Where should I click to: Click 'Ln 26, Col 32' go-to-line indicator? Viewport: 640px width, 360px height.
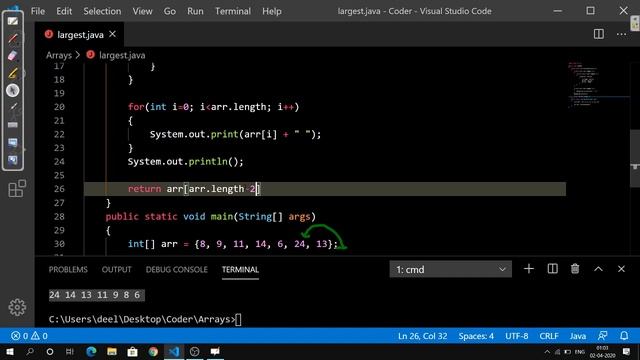[422, 336]
